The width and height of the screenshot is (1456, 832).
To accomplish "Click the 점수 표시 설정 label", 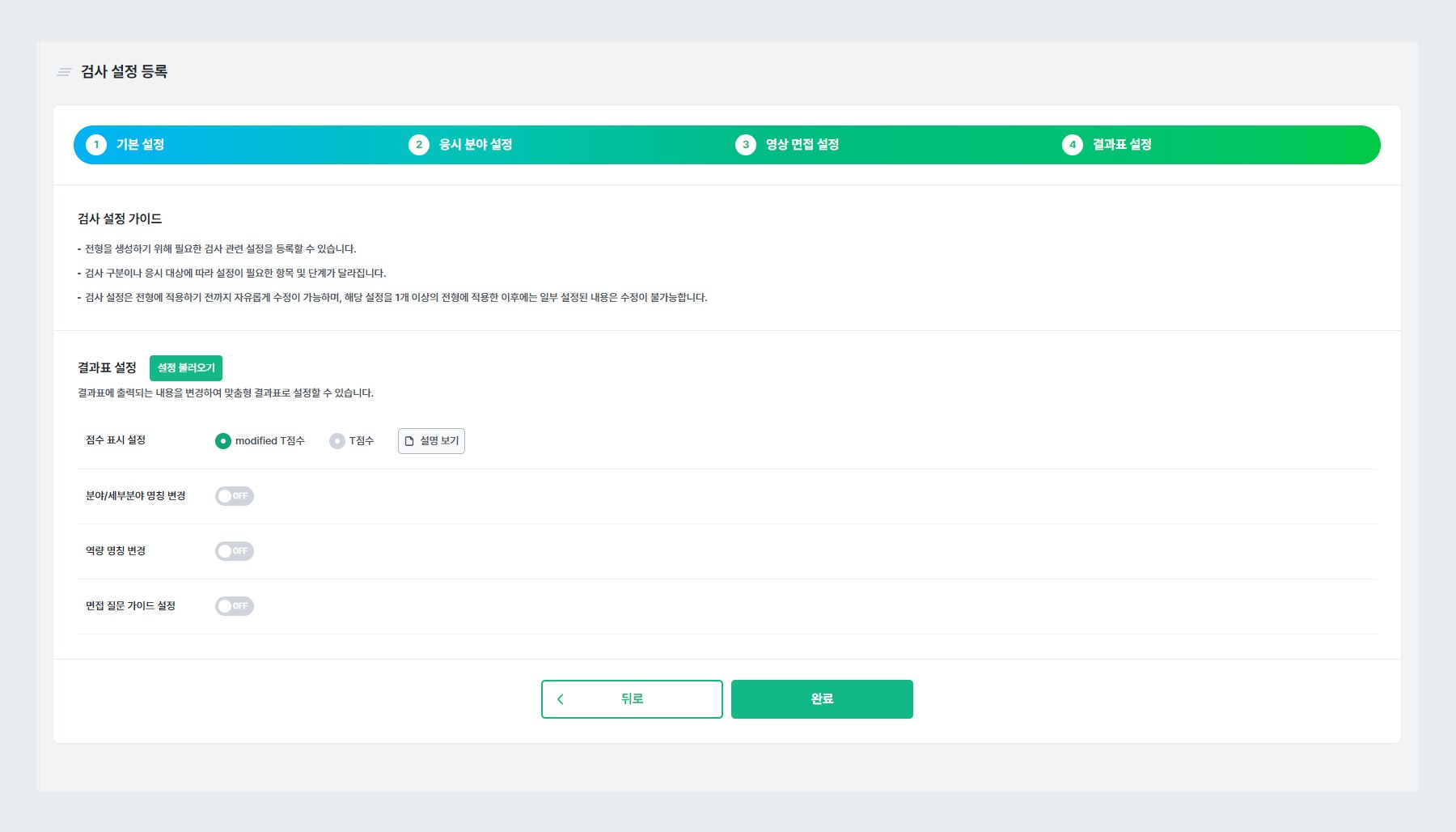I will pos(116,440).
